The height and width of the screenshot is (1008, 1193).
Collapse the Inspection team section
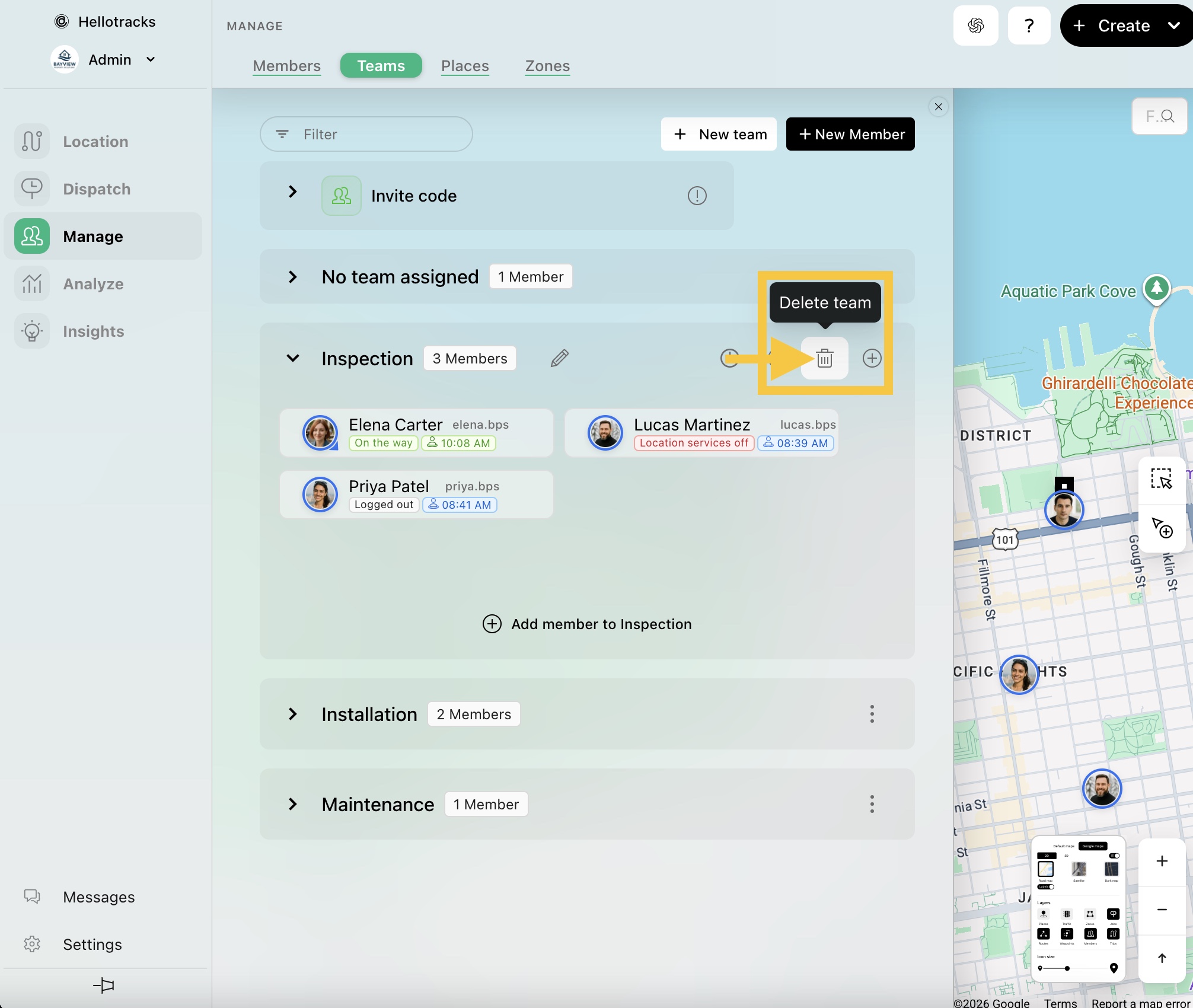click(x=293, y=358)
